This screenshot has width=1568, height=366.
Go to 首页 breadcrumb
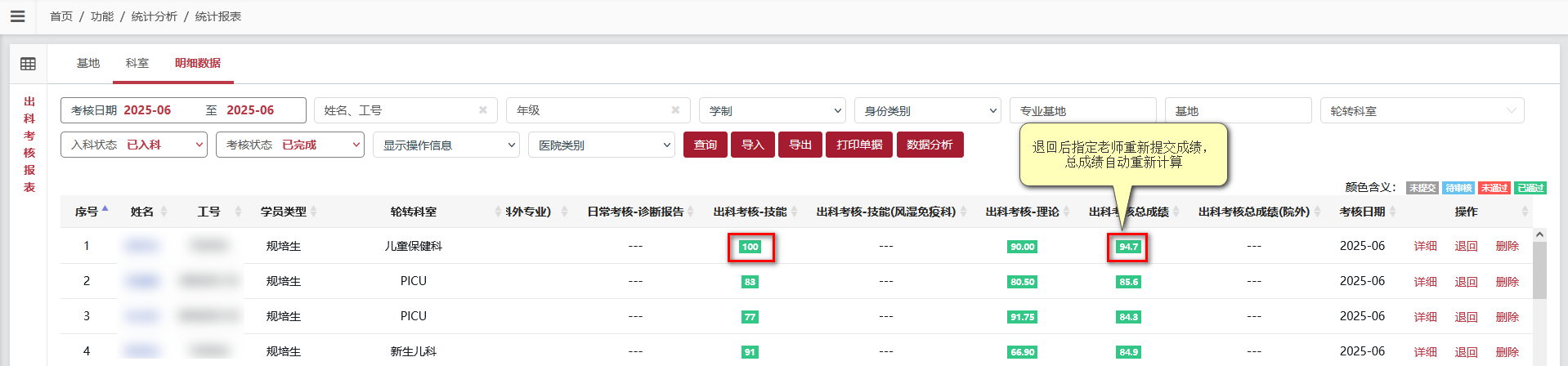click(61, 16)
